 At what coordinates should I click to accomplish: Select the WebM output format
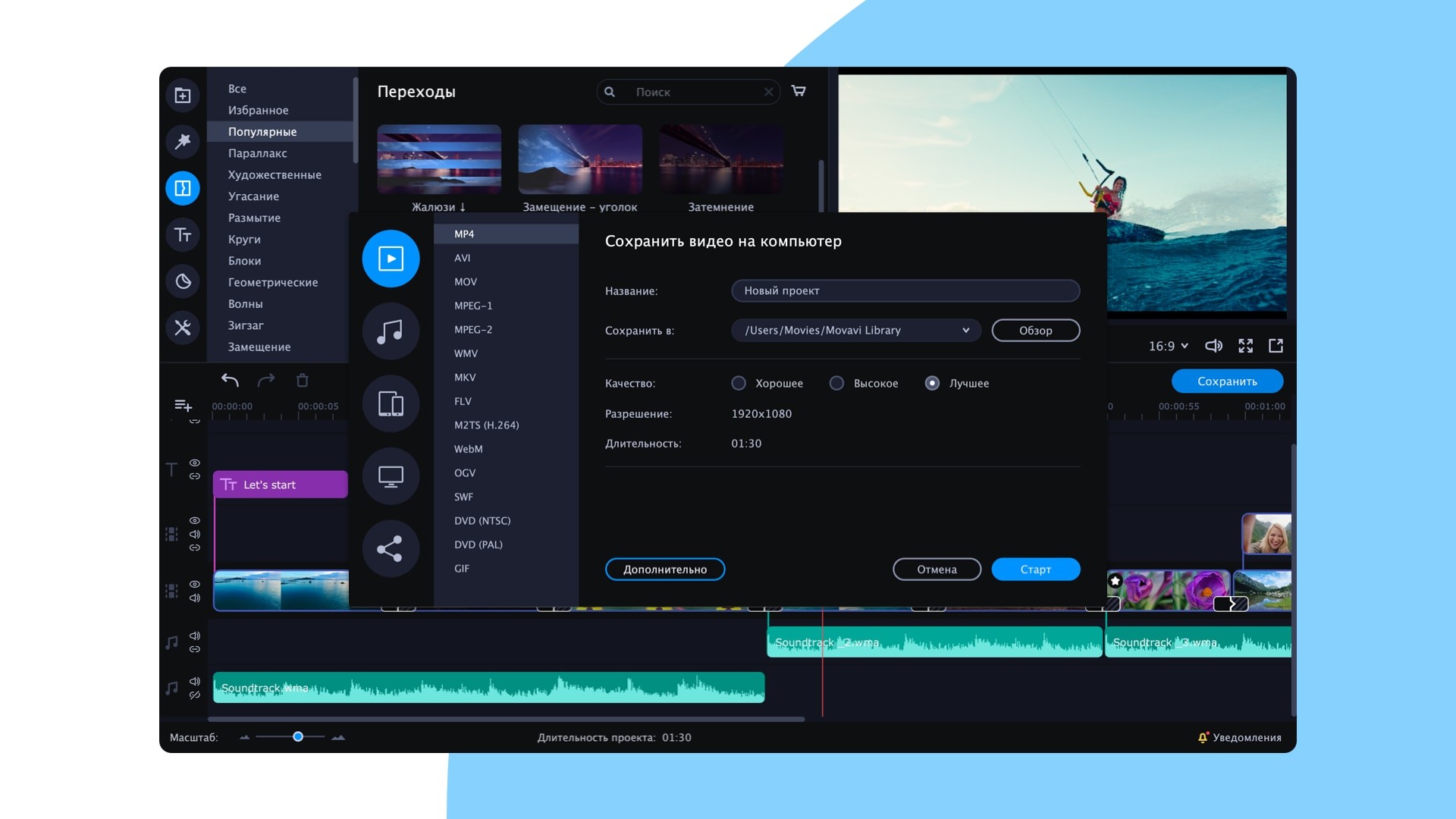(468, 449)
